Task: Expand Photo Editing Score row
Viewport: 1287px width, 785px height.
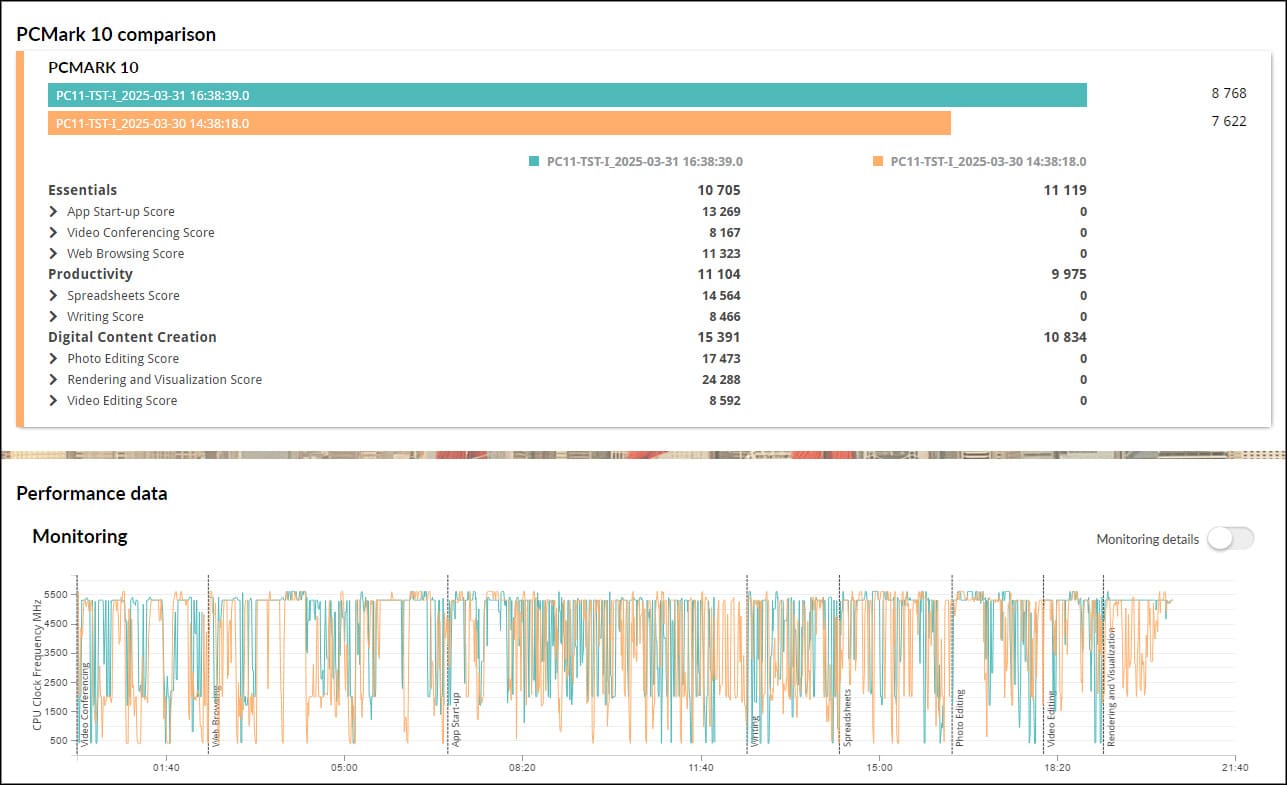Action: (x=53, y=359)
